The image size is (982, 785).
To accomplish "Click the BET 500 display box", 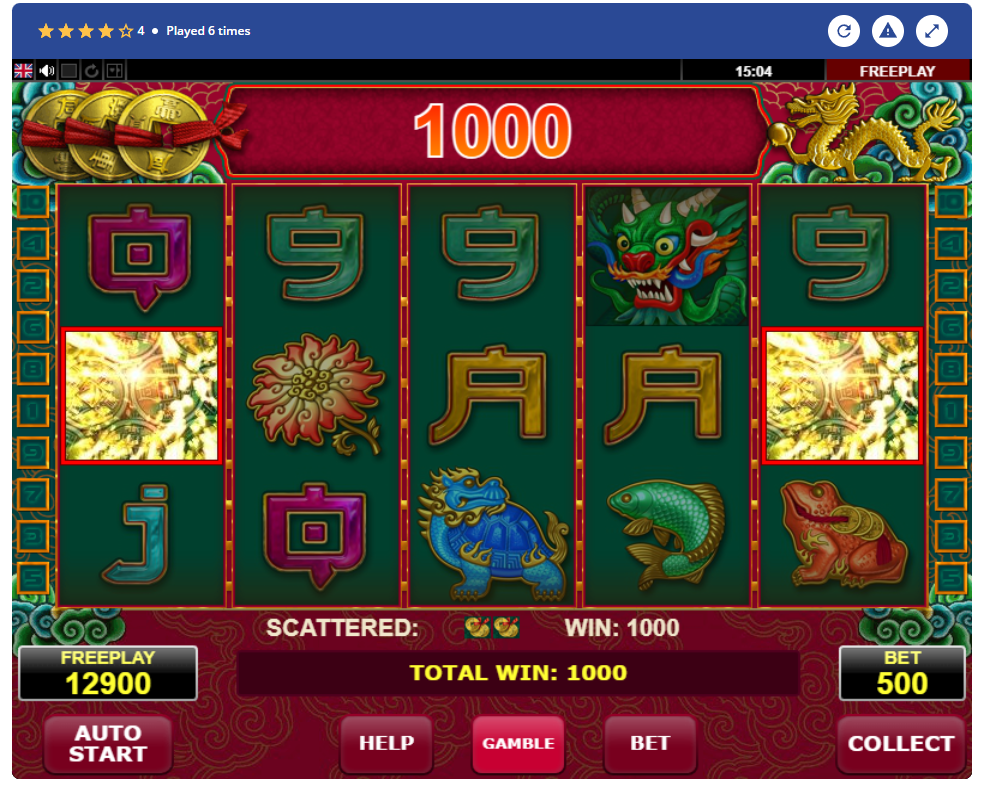I will 902,673.
